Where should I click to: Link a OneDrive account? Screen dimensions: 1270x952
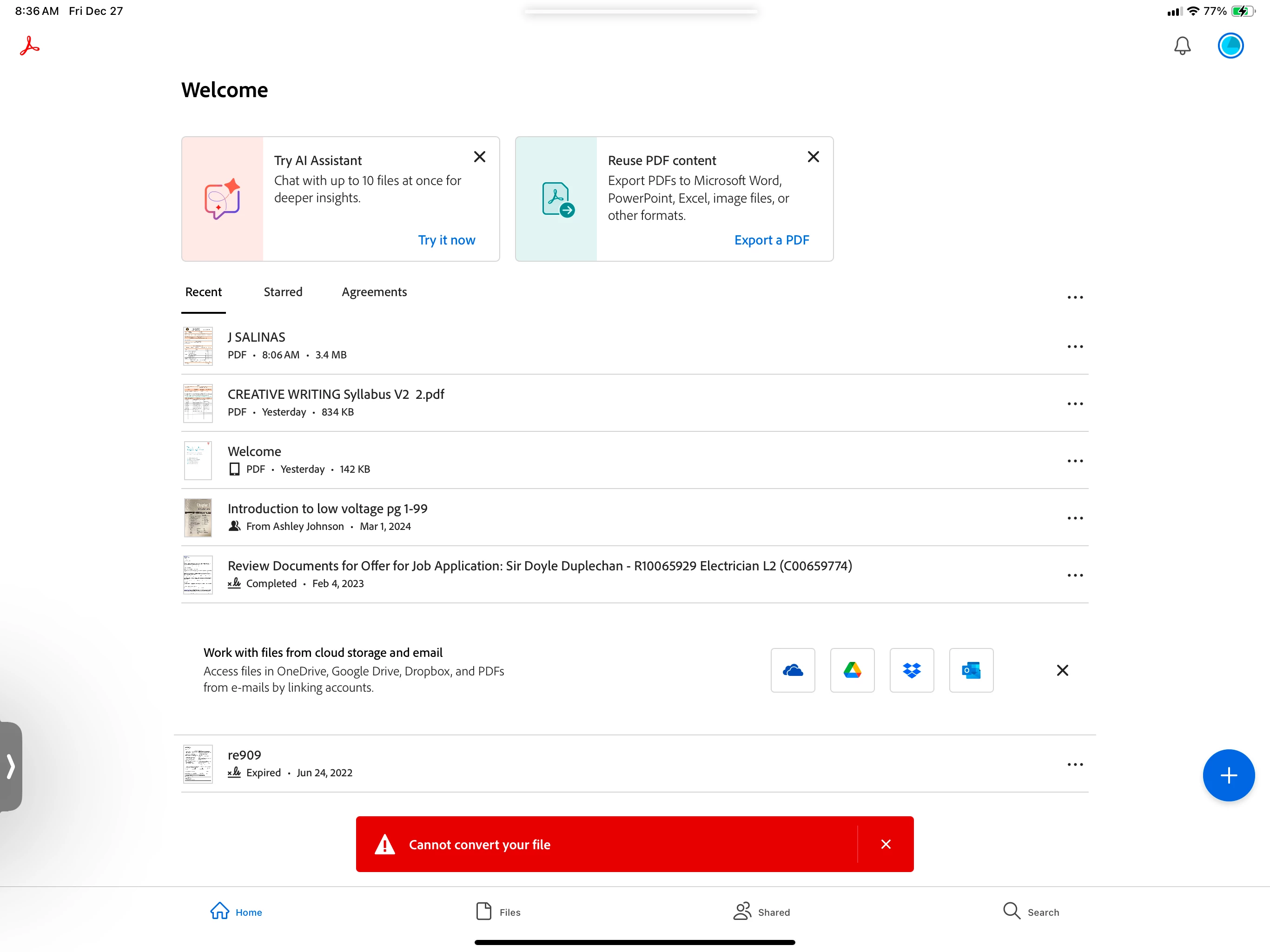pos(792,670)
